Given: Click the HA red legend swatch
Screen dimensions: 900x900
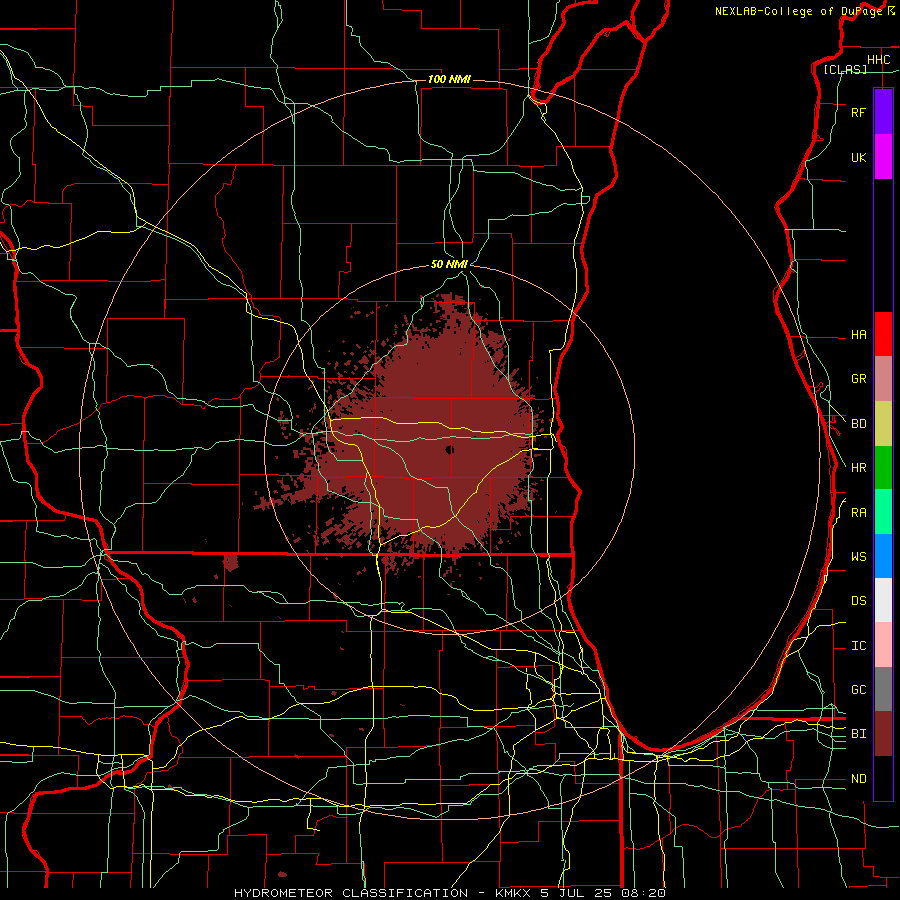Looking at the screenshot, I should click(883, 334).
